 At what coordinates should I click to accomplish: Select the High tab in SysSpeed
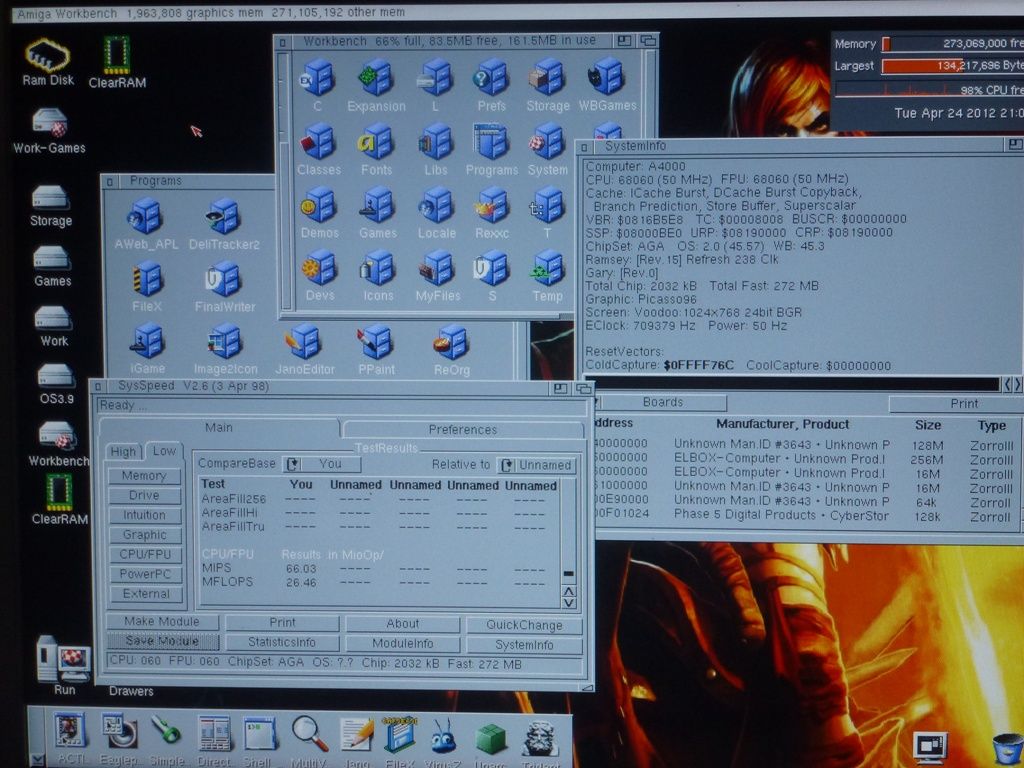coord(123,452)
